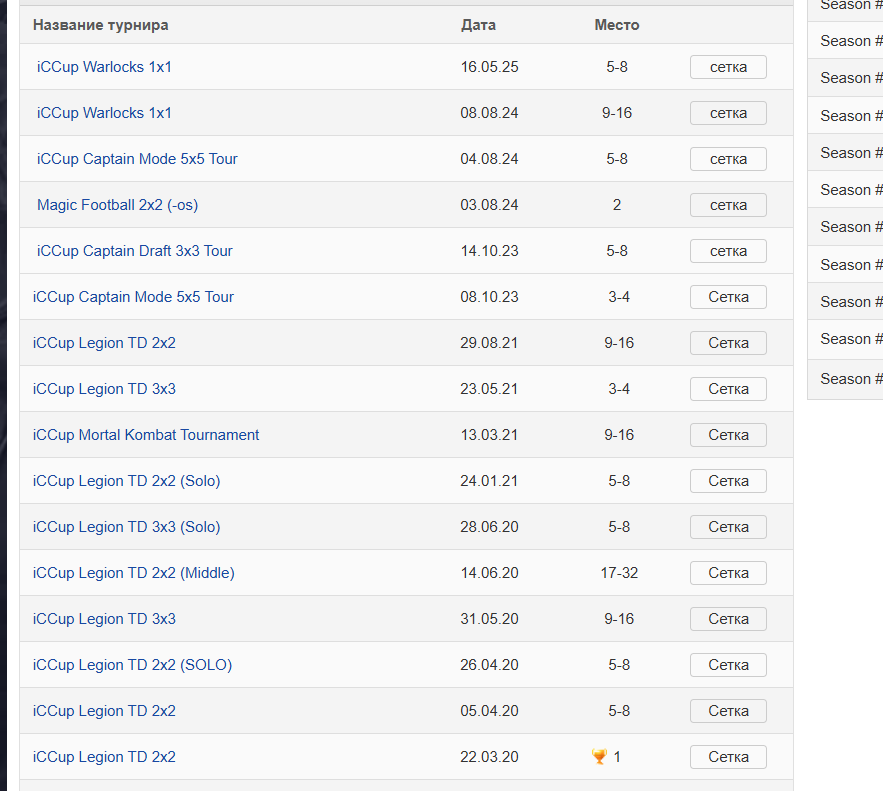Click сетка button for 08.08.24 Warlocks row

click(728, 113)
